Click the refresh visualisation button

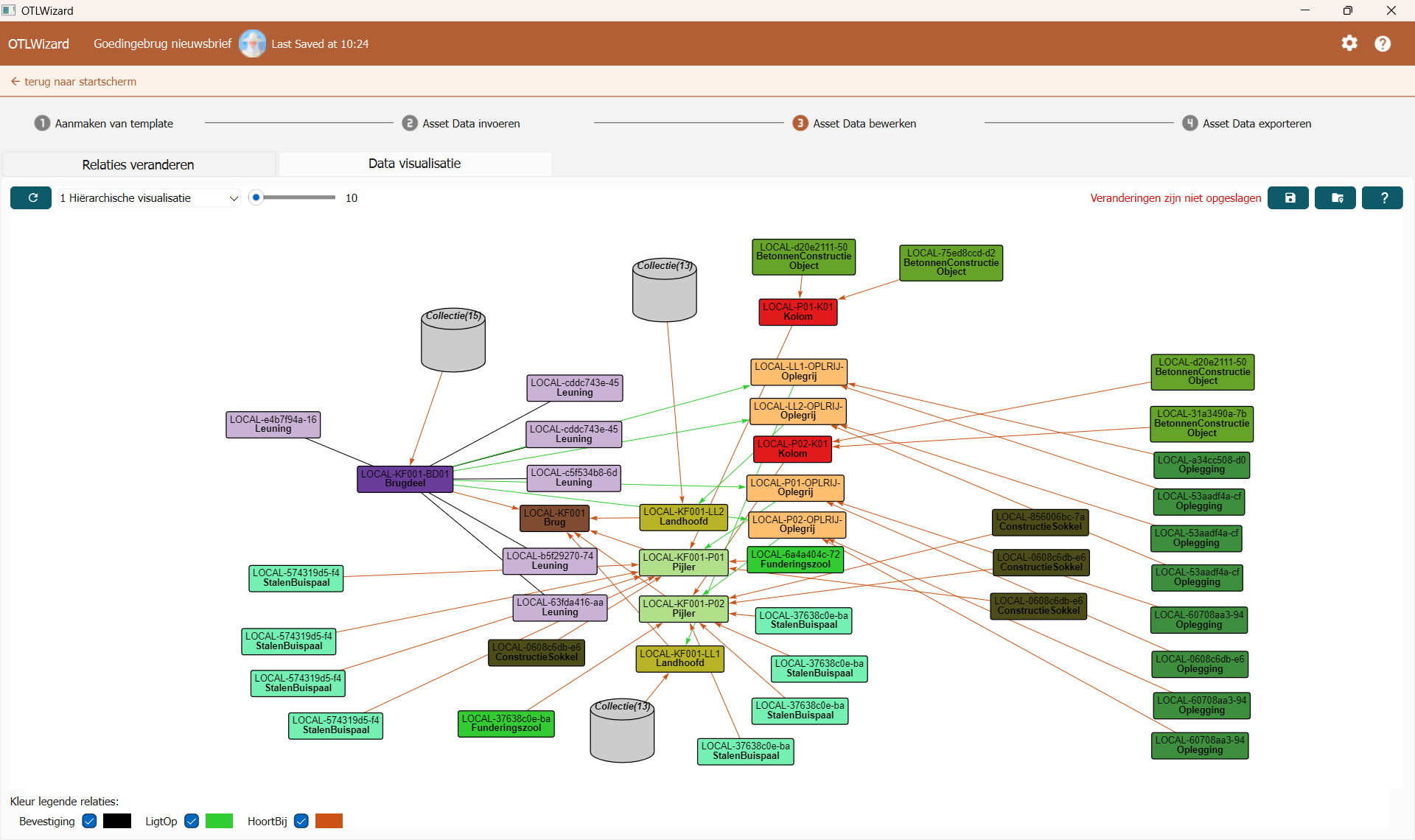coord(31,197)
